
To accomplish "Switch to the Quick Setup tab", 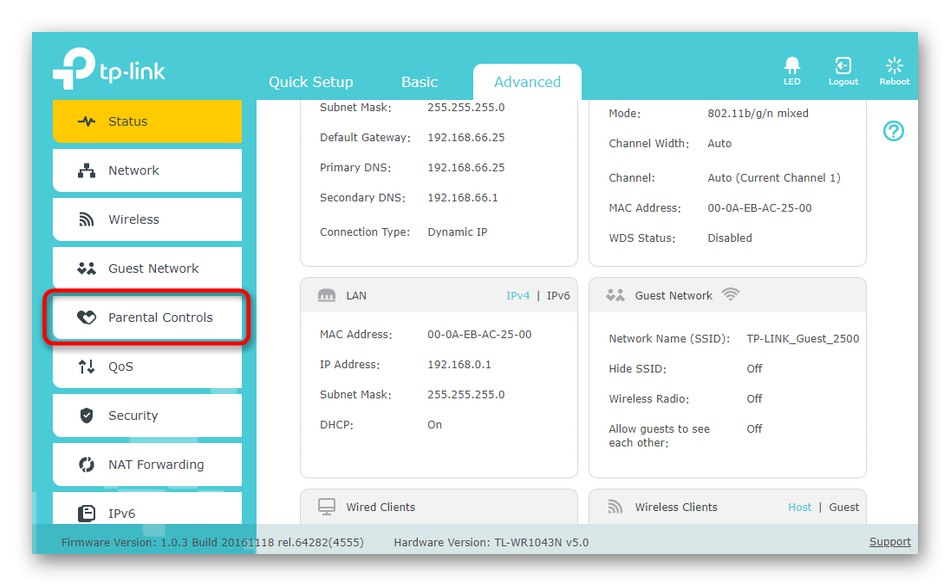I will pyautogui.click(x=311, y=82).
